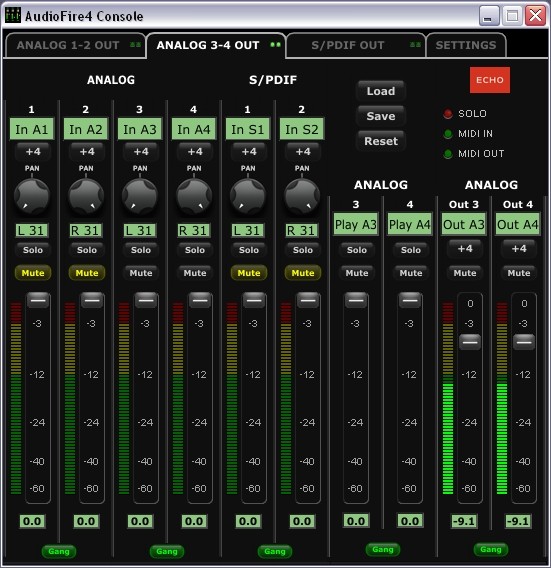Click the Play A3 fader handle
Image resolution: width=551 pixels, height=568 pixels.
coord(356,300)
